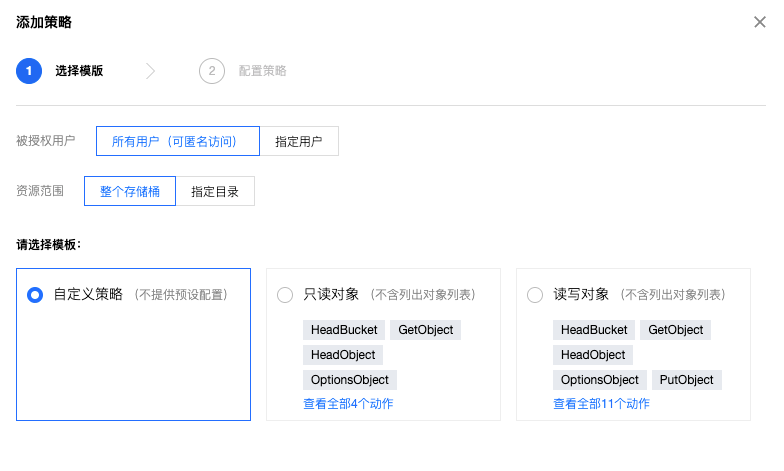Select the 读写对象 radio button
784x471 pixels.
tap(535, 295)
